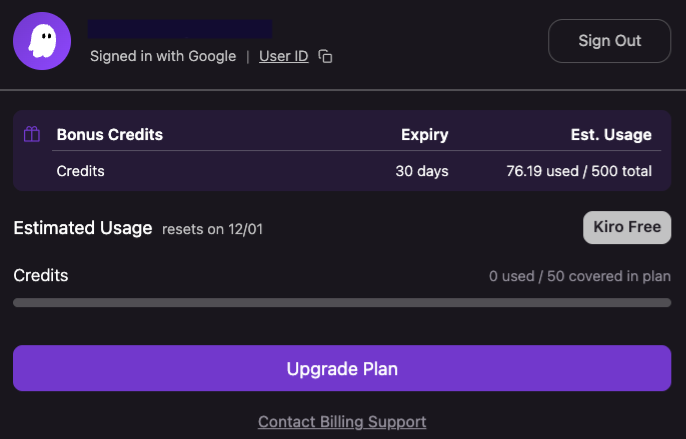Open the Contact Billing Support link

coord(342,422)
